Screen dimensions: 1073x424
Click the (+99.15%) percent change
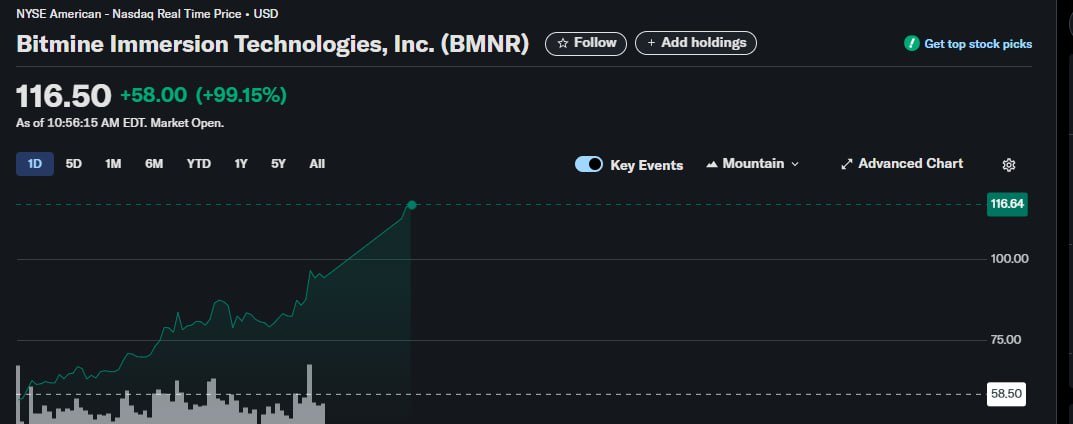click(x=241, y=95)
